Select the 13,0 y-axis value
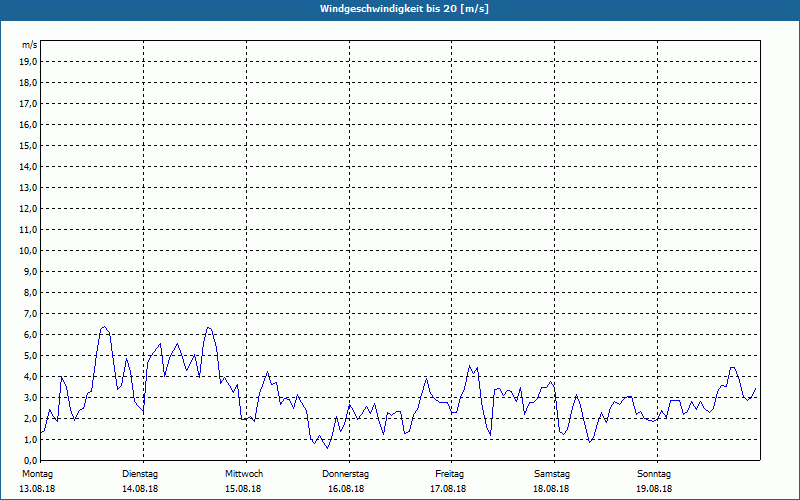Viewport: 800px width, 500px height. pyautogui.click(x=28, y=188)
